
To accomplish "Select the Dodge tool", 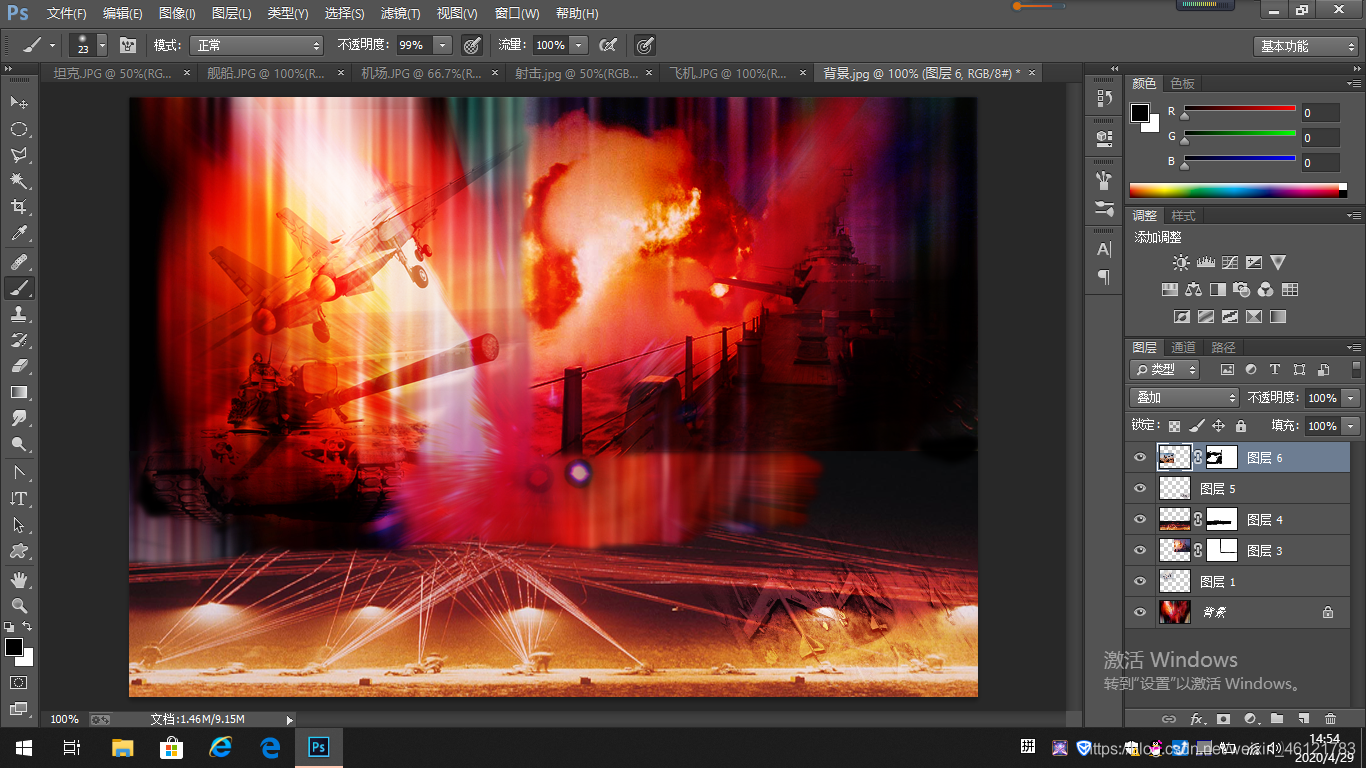I will (x=19, y=444).
